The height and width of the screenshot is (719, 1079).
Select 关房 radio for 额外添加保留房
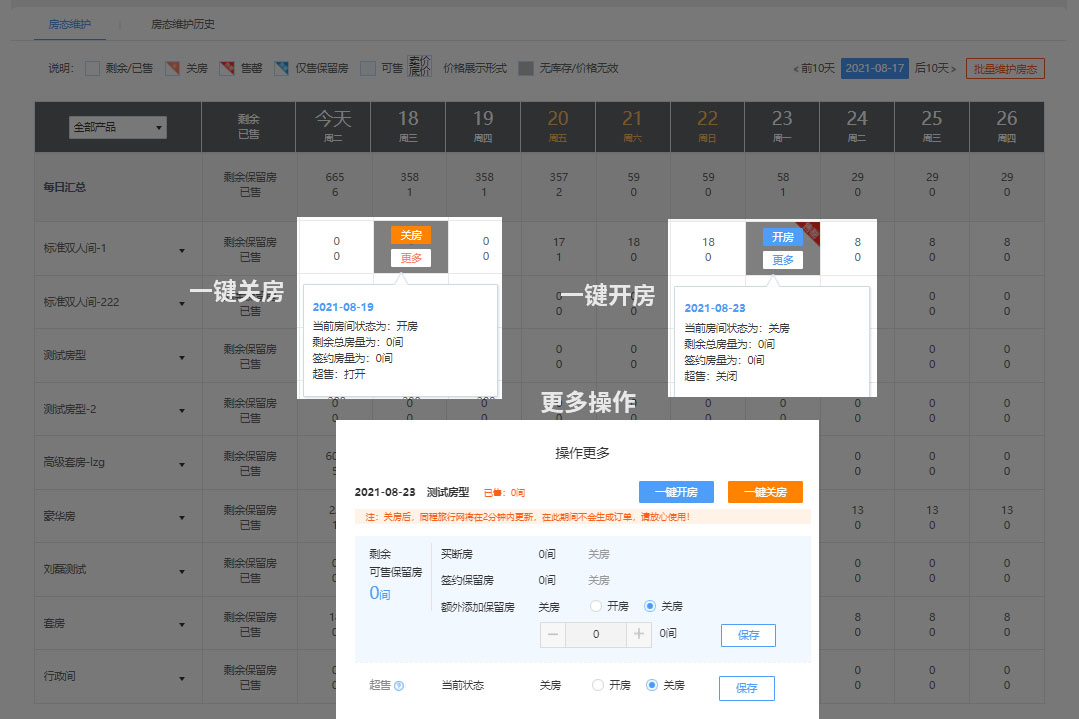pyautogui.click(x=651, y=606)
